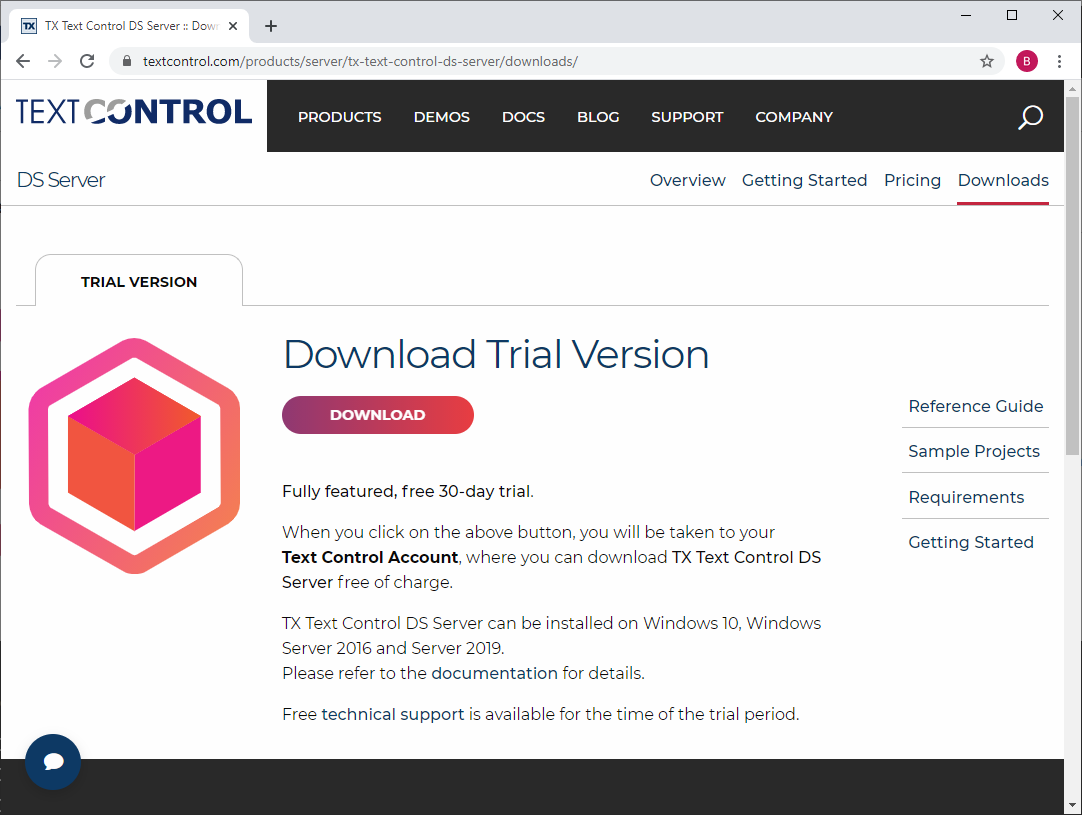Open the chat bubble widget
This screenshot has height=815, width=1082.
point(53,761)
